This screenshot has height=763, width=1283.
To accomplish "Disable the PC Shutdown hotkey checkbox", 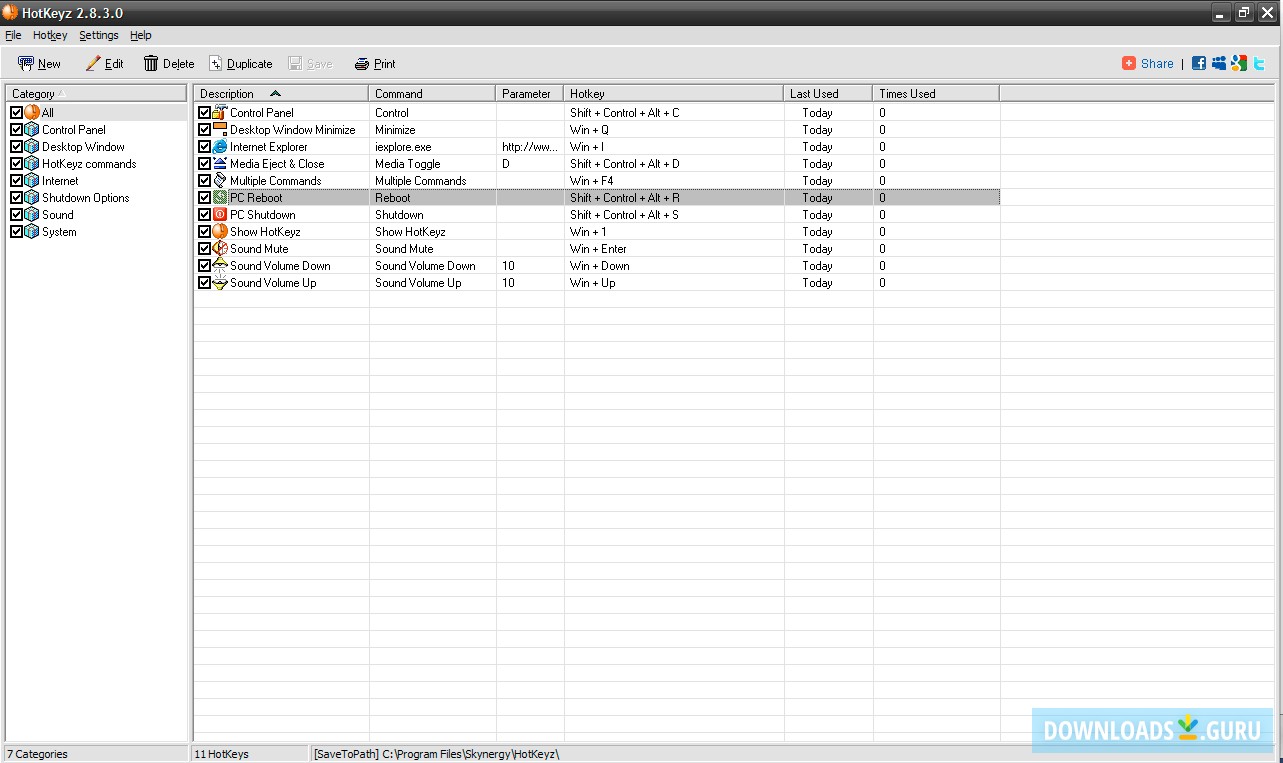I will click(x=205, y=215).
